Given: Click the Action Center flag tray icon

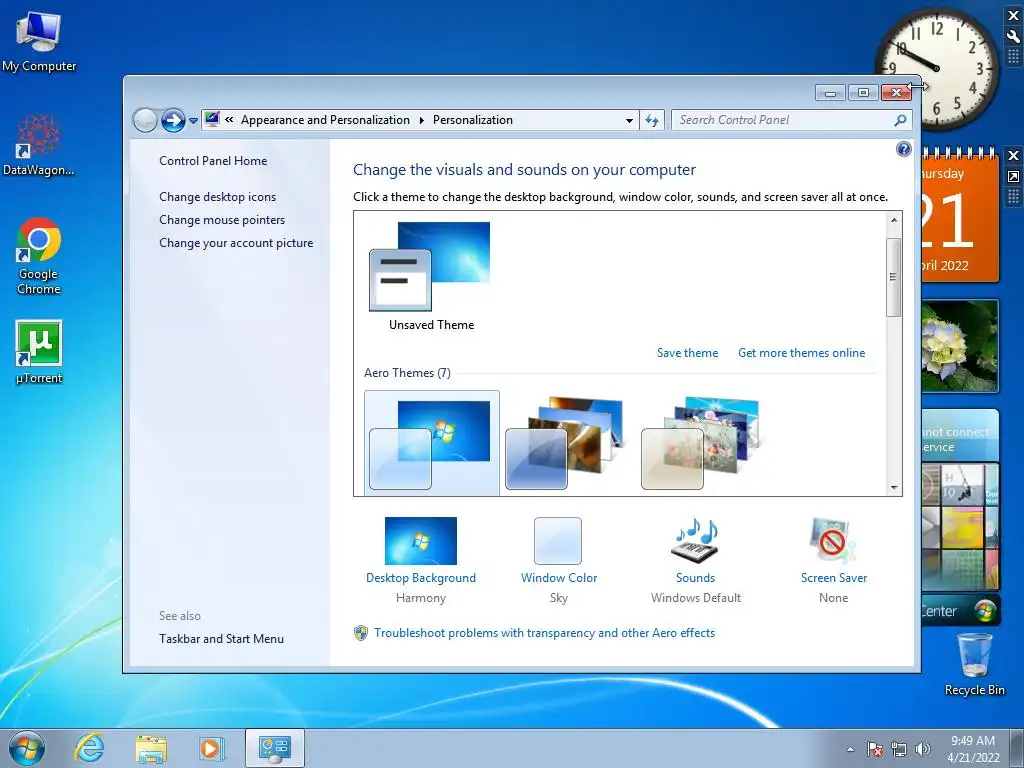Looking at the screenshot, I should pos(875,749).
